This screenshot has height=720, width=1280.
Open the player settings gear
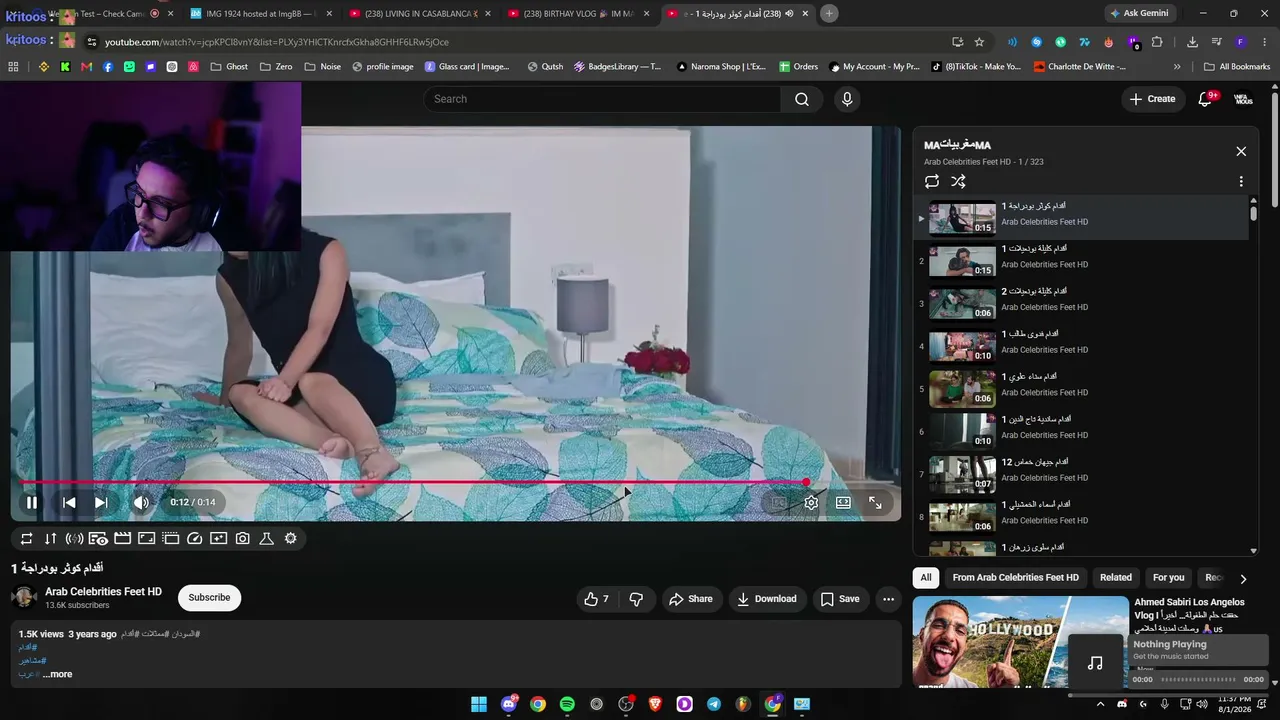[811, 502]
